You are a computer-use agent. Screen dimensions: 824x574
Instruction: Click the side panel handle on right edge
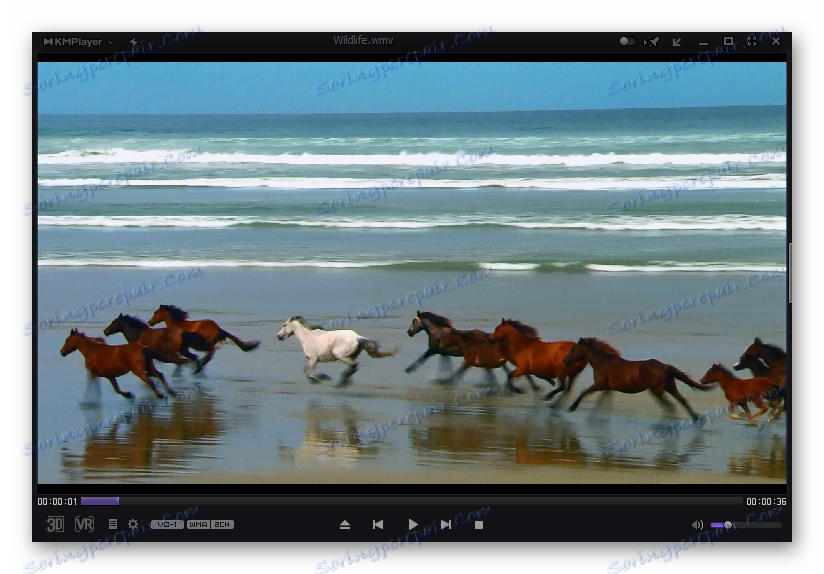coord(790,272)
